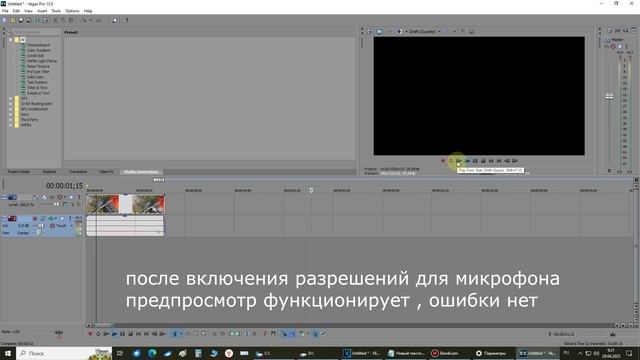Expand the GPU Accelerated folder
The image size is (640, 360).
pos(11,109)
